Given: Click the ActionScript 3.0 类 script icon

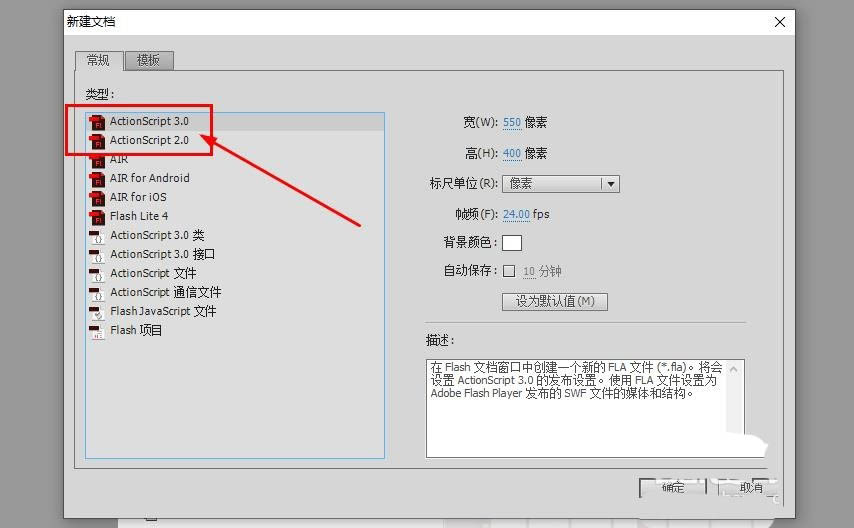Looking at the screenshot, I should [97, 236].
